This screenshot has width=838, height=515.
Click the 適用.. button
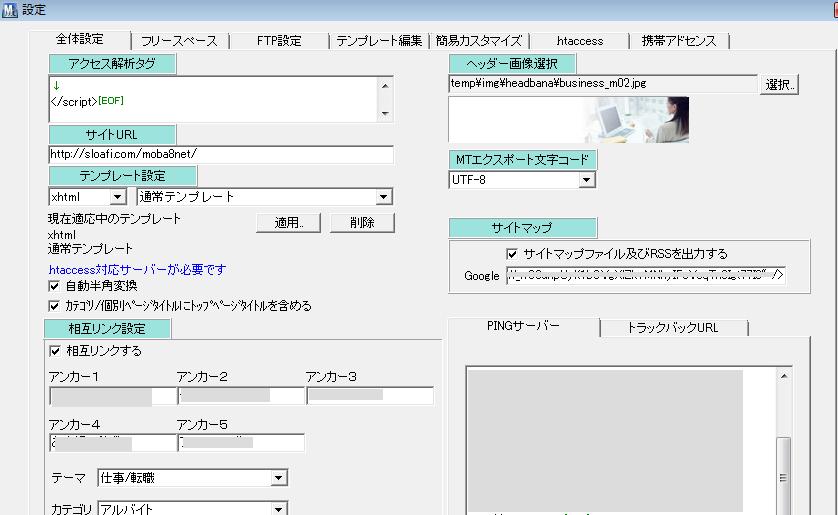tap(289, 223)
